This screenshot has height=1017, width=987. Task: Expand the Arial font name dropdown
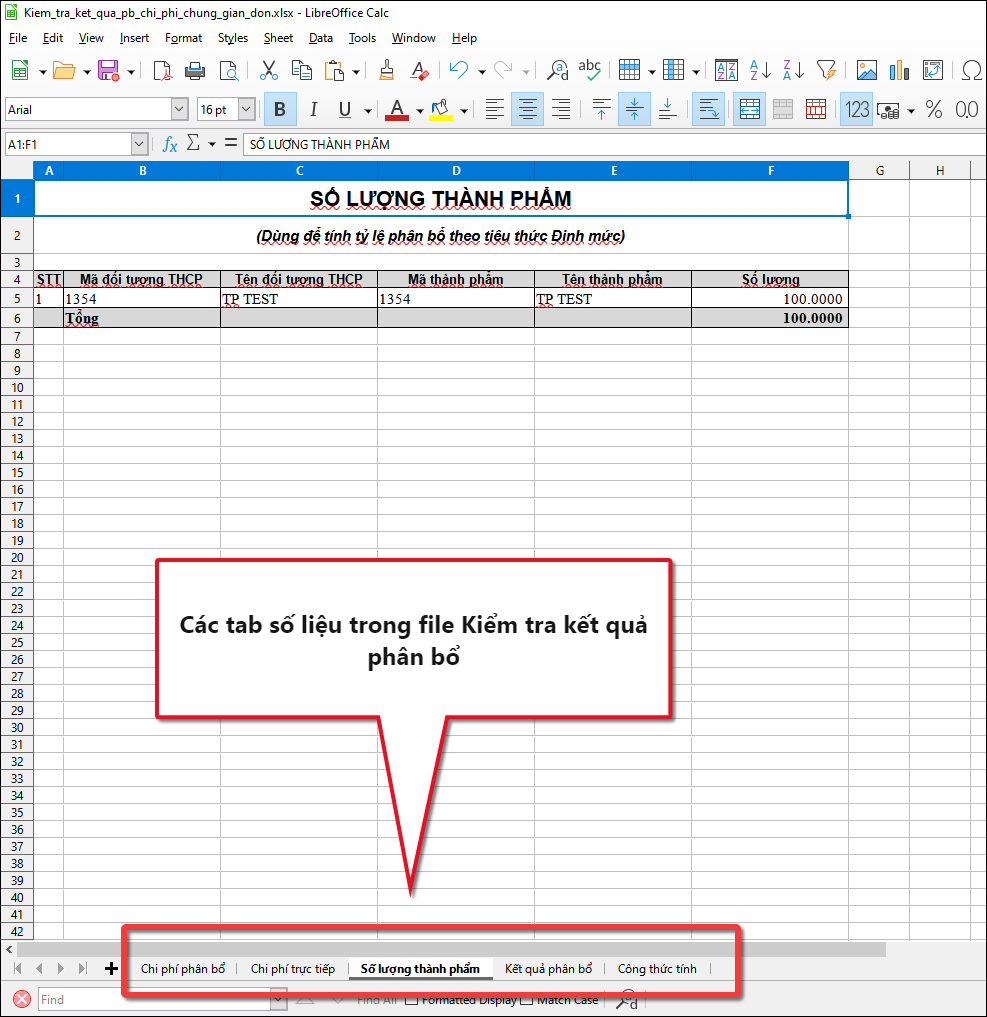tap(180, 109)
